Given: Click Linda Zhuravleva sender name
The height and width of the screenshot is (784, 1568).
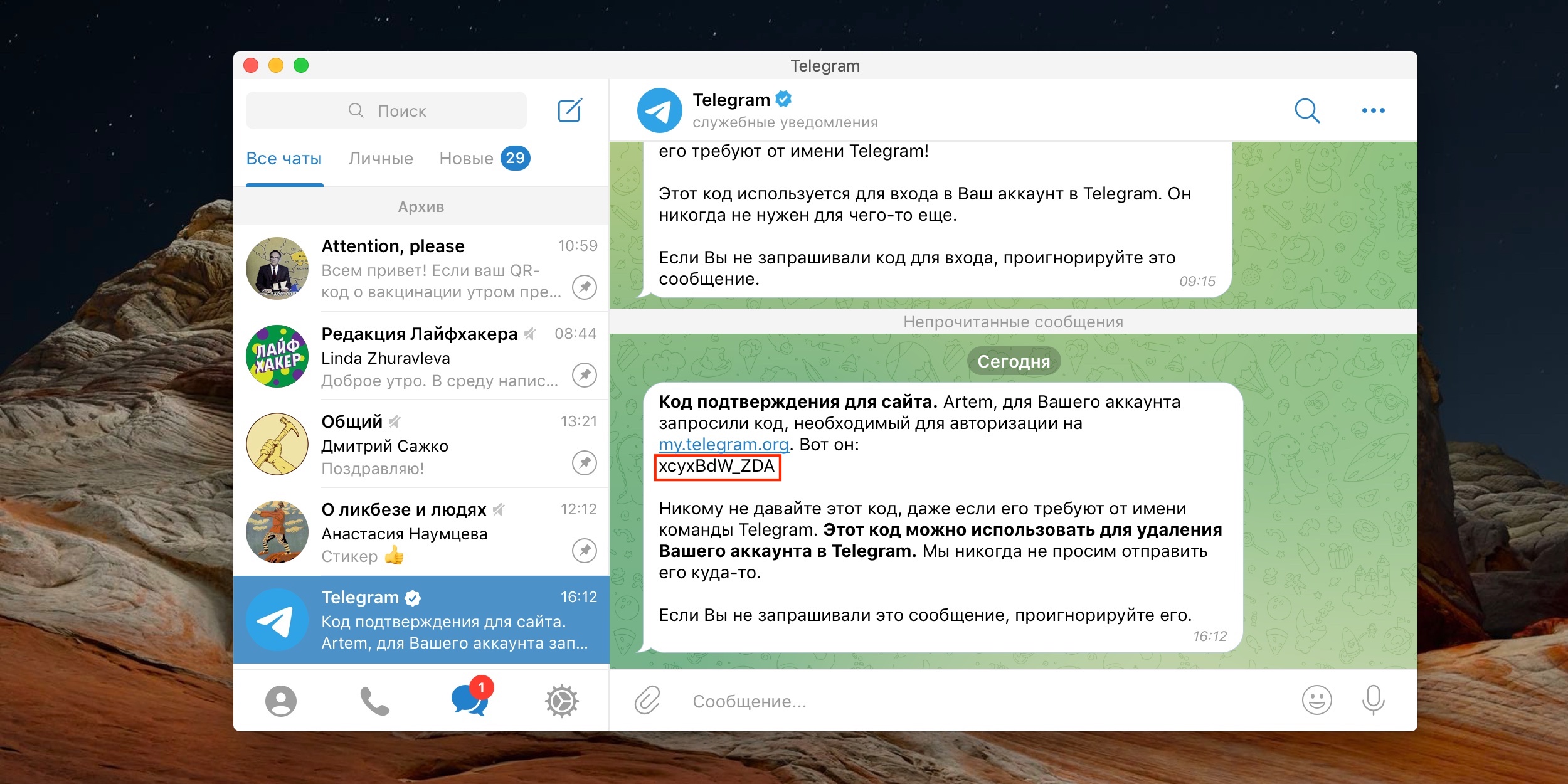Looking at the screenshot, I should click(x=386, y=358).
